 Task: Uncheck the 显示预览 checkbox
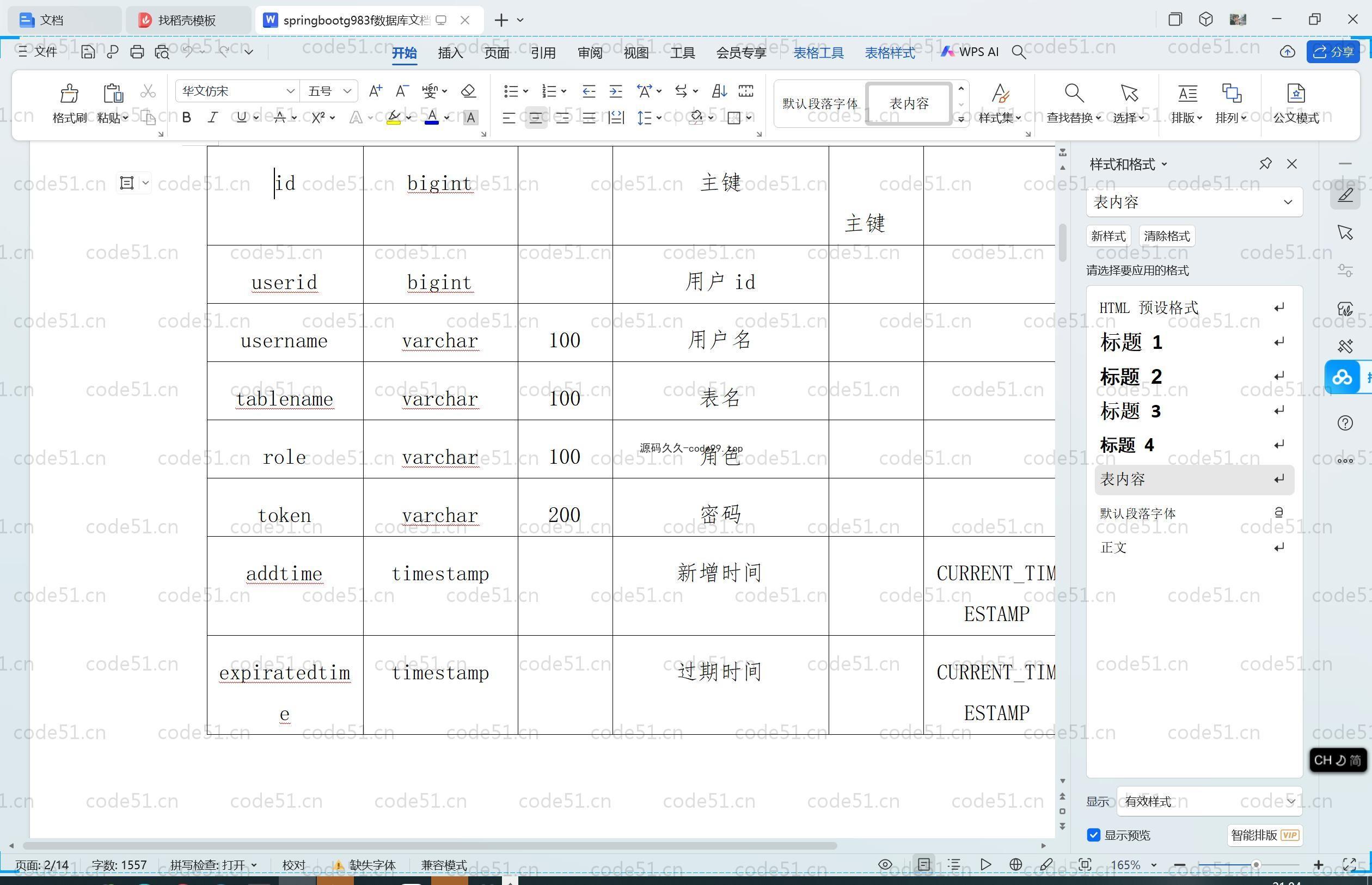click(1093, 835)
